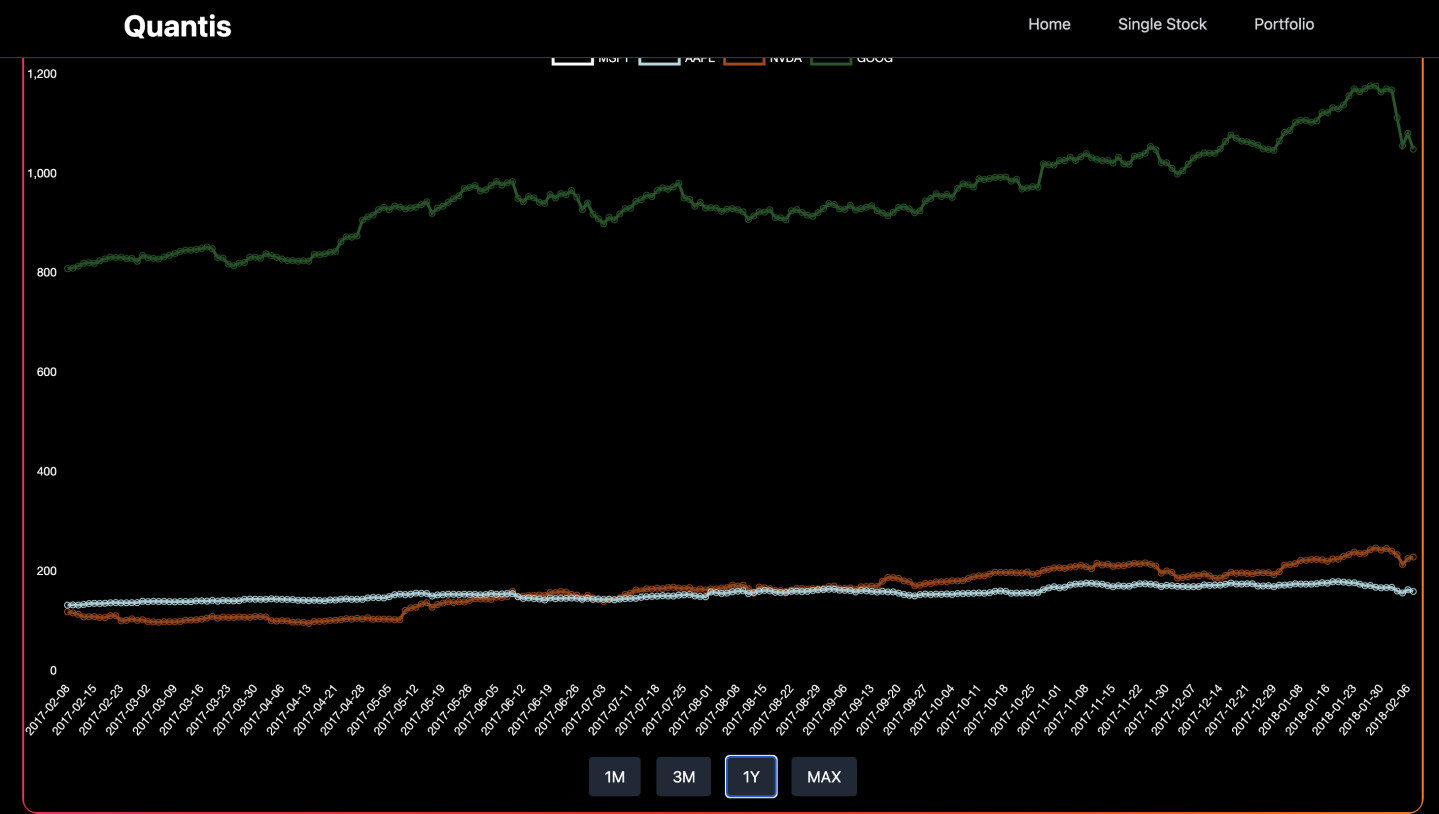Click the 200 y-axis label

tap(47, 571)
